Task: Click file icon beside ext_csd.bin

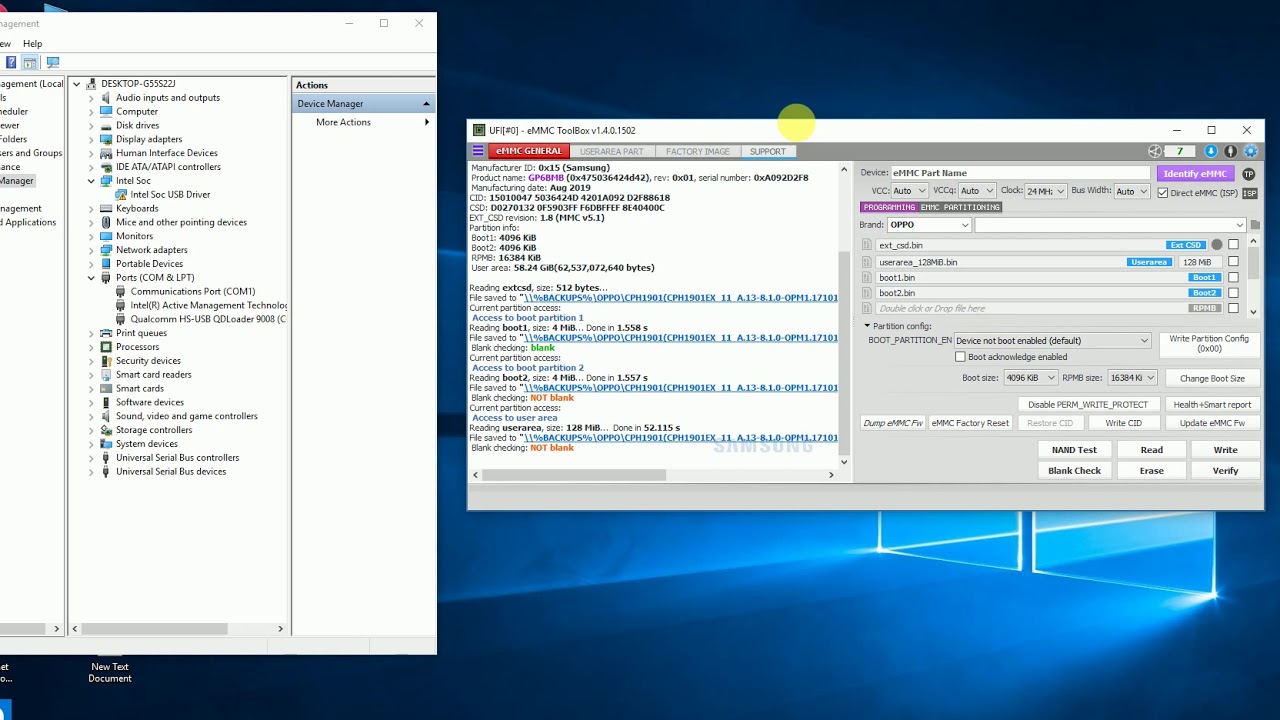Action: click(x=868, y=245)
